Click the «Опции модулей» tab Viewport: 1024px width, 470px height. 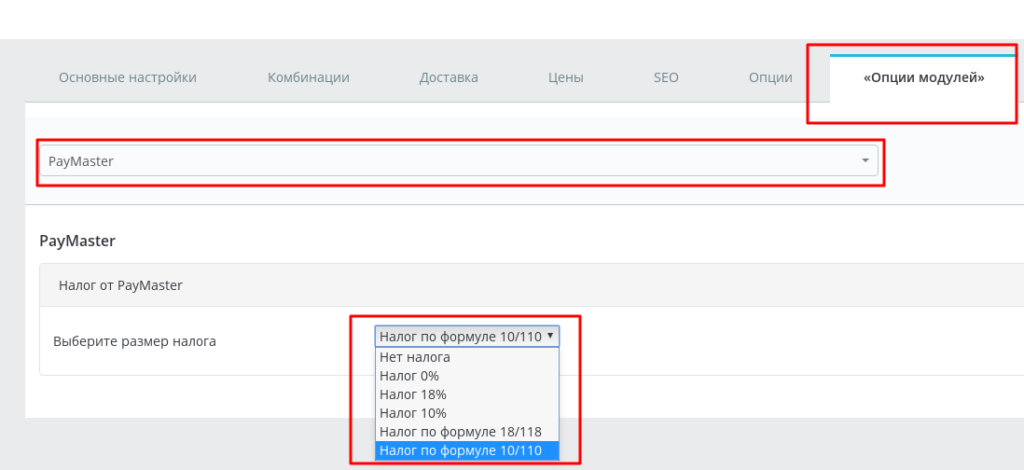[923, 78]
